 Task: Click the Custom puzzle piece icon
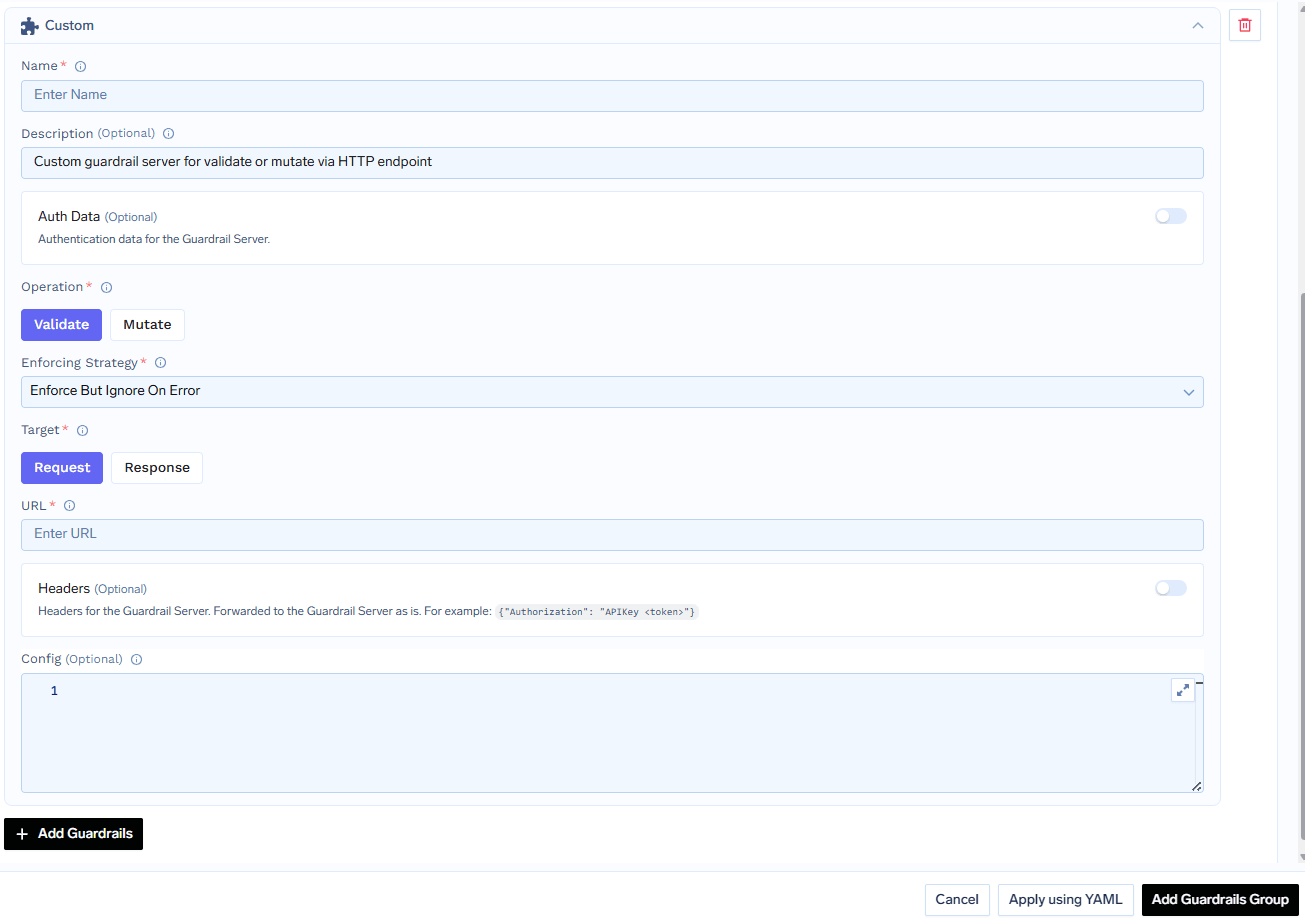[x=30, y=26]
